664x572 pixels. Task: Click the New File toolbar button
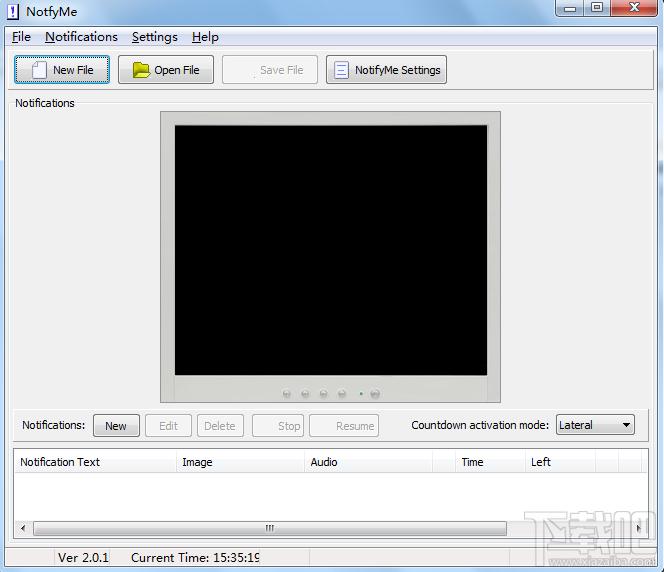click(x=62, y=69)
